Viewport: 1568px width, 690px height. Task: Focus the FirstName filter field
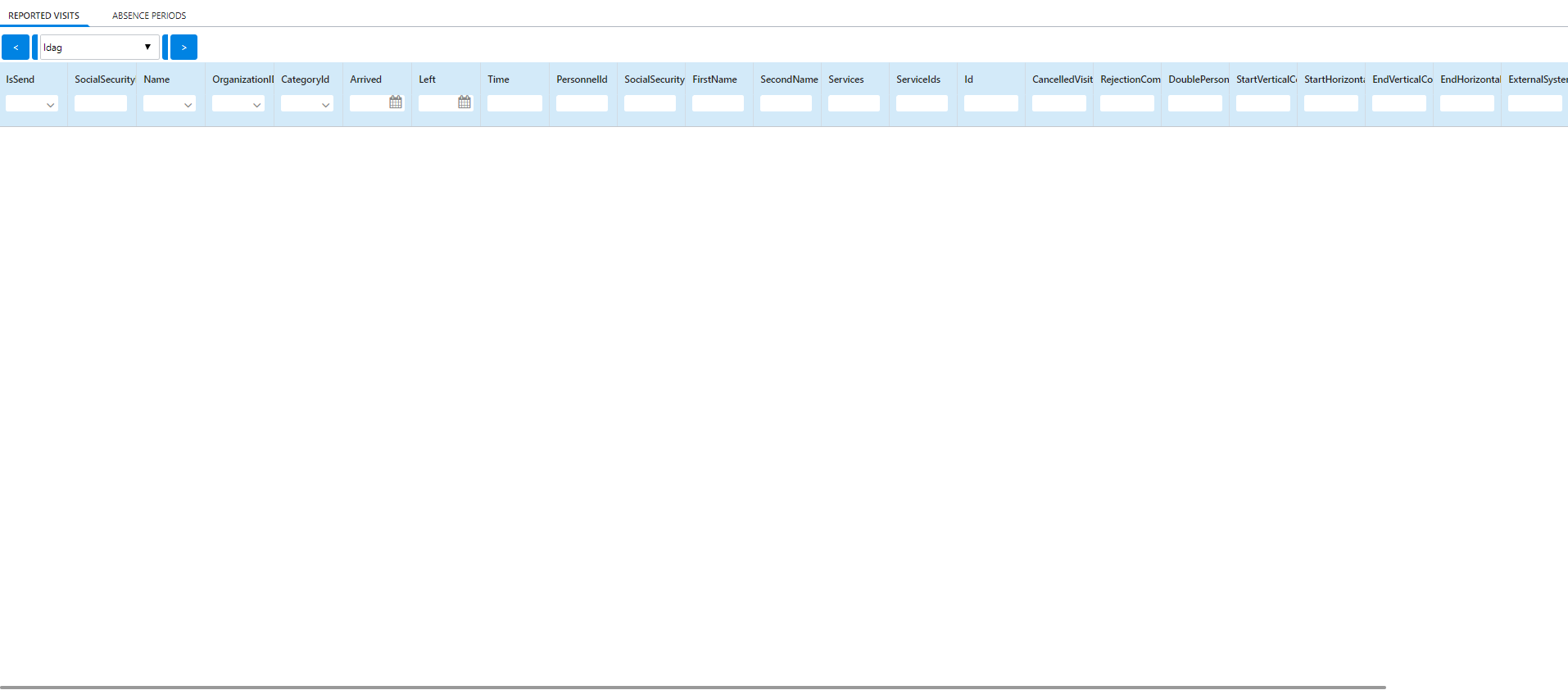[718, 103]
